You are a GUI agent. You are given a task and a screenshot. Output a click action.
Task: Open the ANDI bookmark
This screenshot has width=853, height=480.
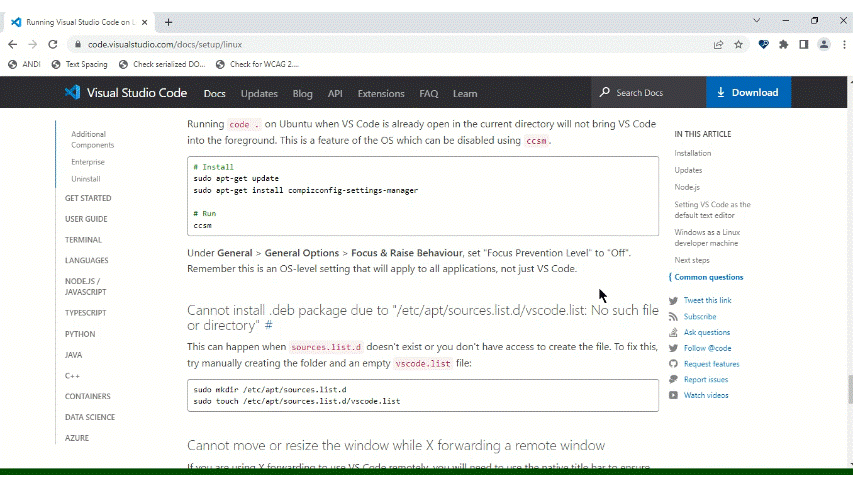point(24,64)
